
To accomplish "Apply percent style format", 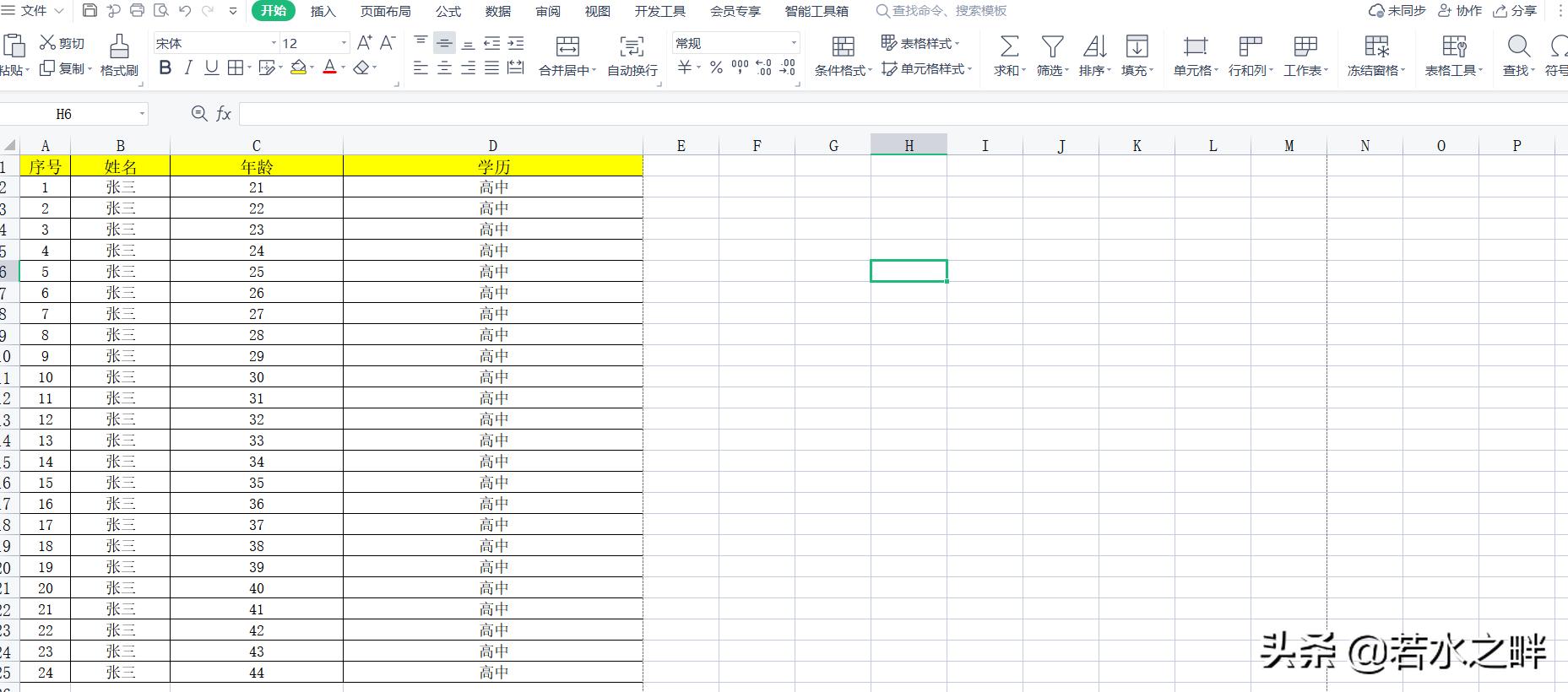I will pos(716,68).
